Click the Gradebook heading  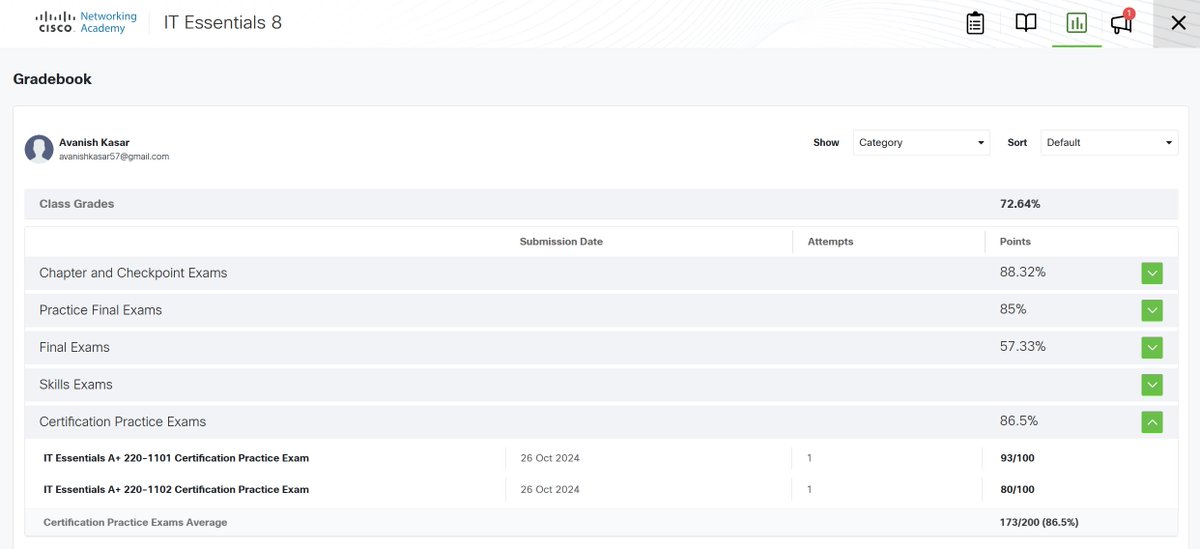[x=52, y=79]
